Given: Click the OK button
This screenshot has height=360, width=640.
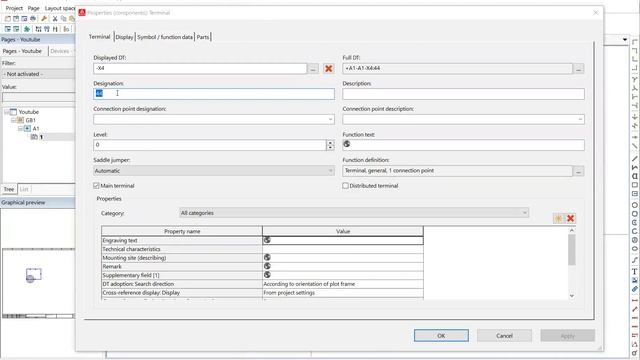Looking at the screenshot, I should [x=441, y=336].
